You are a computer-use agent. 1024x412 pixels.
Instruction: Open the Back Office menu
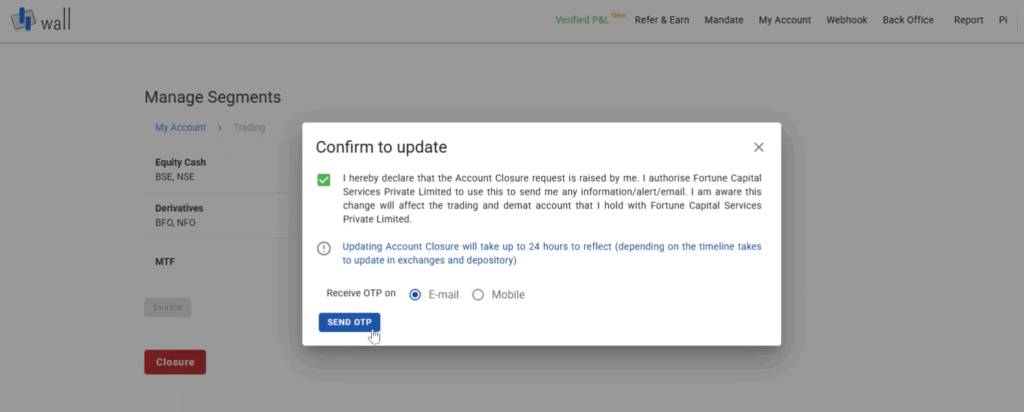point(908,20)
